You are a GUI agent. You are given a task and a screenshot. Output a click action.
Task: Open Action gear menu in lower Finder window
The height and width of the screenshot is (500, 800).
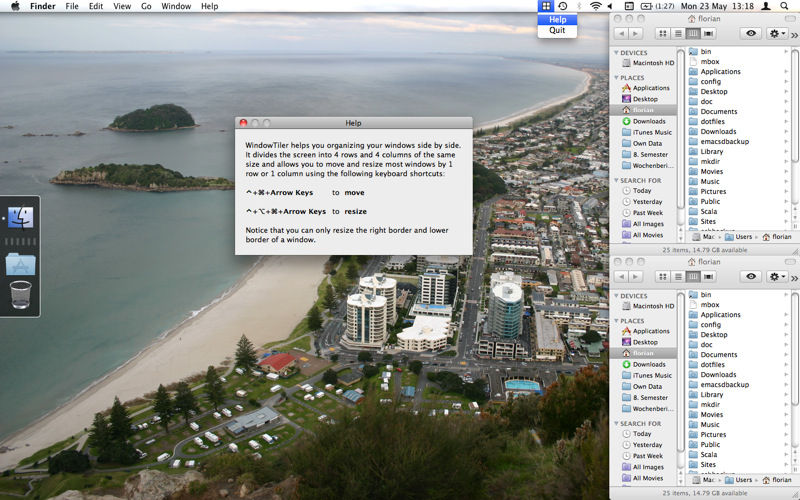click(777, 277)
